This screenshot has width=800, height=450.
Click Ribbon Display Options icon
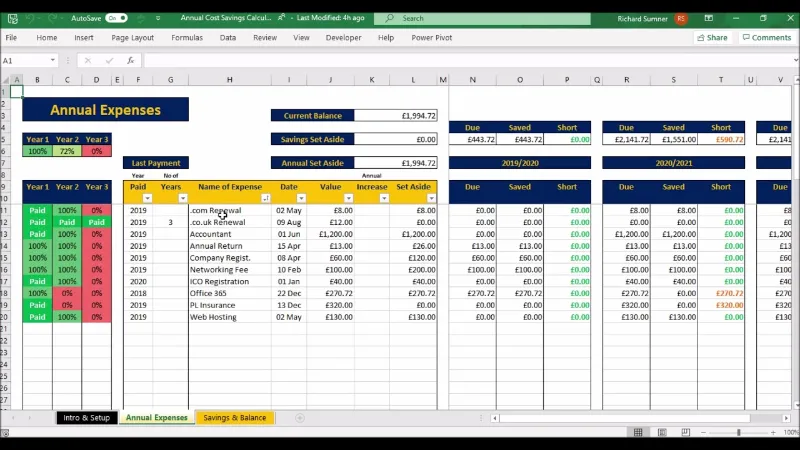709,18
